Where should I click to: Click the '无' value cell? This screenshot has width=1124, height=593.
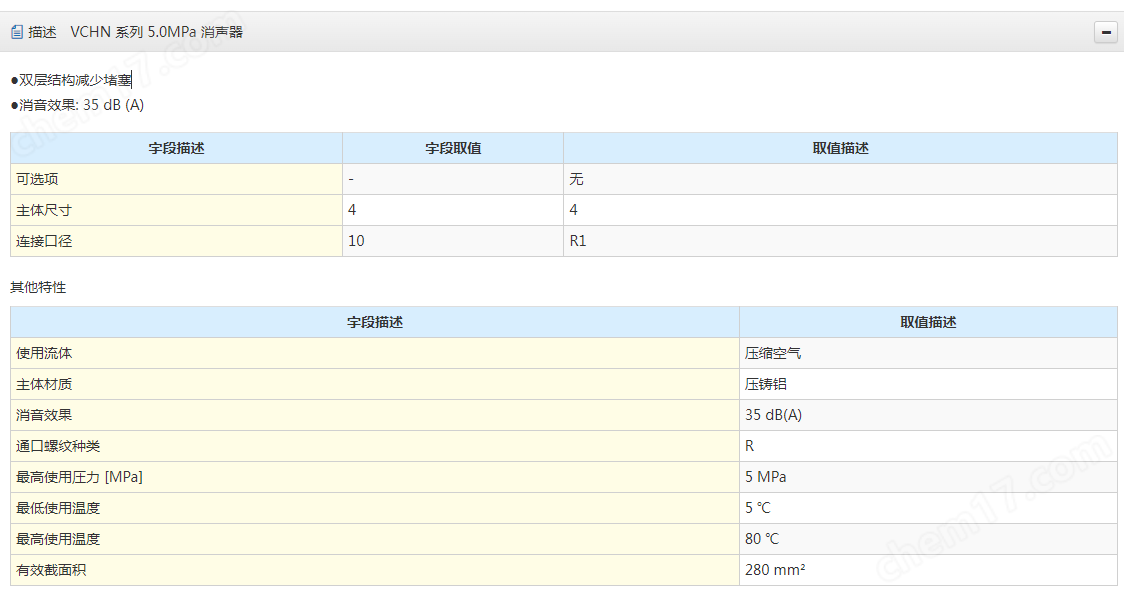click(x=840, y=179)
